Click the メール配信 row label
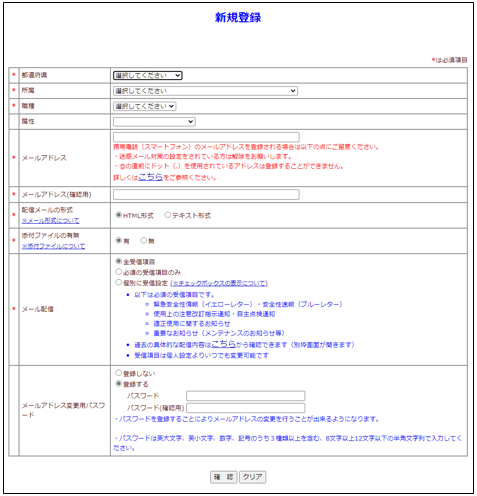 tap(38, 309)
